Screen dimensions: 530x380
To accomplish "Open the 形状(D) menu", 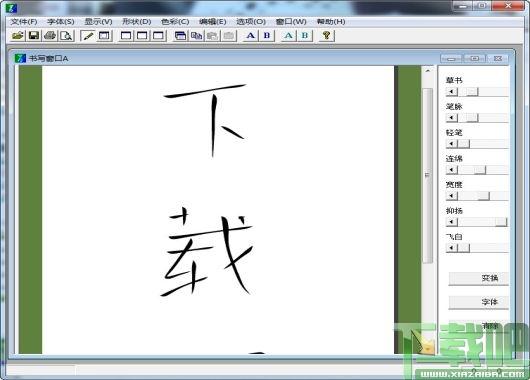I will (x=136, y=22).
